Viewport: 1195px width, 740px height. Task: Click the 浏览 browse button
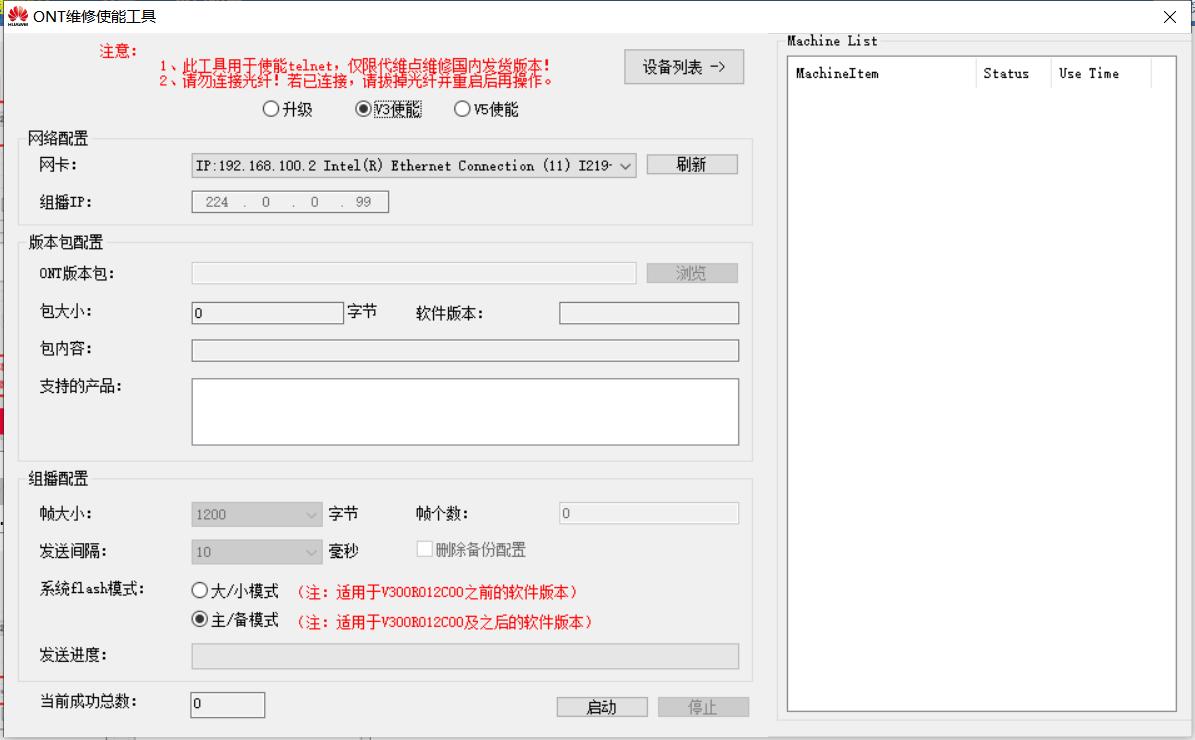point(692,273)
